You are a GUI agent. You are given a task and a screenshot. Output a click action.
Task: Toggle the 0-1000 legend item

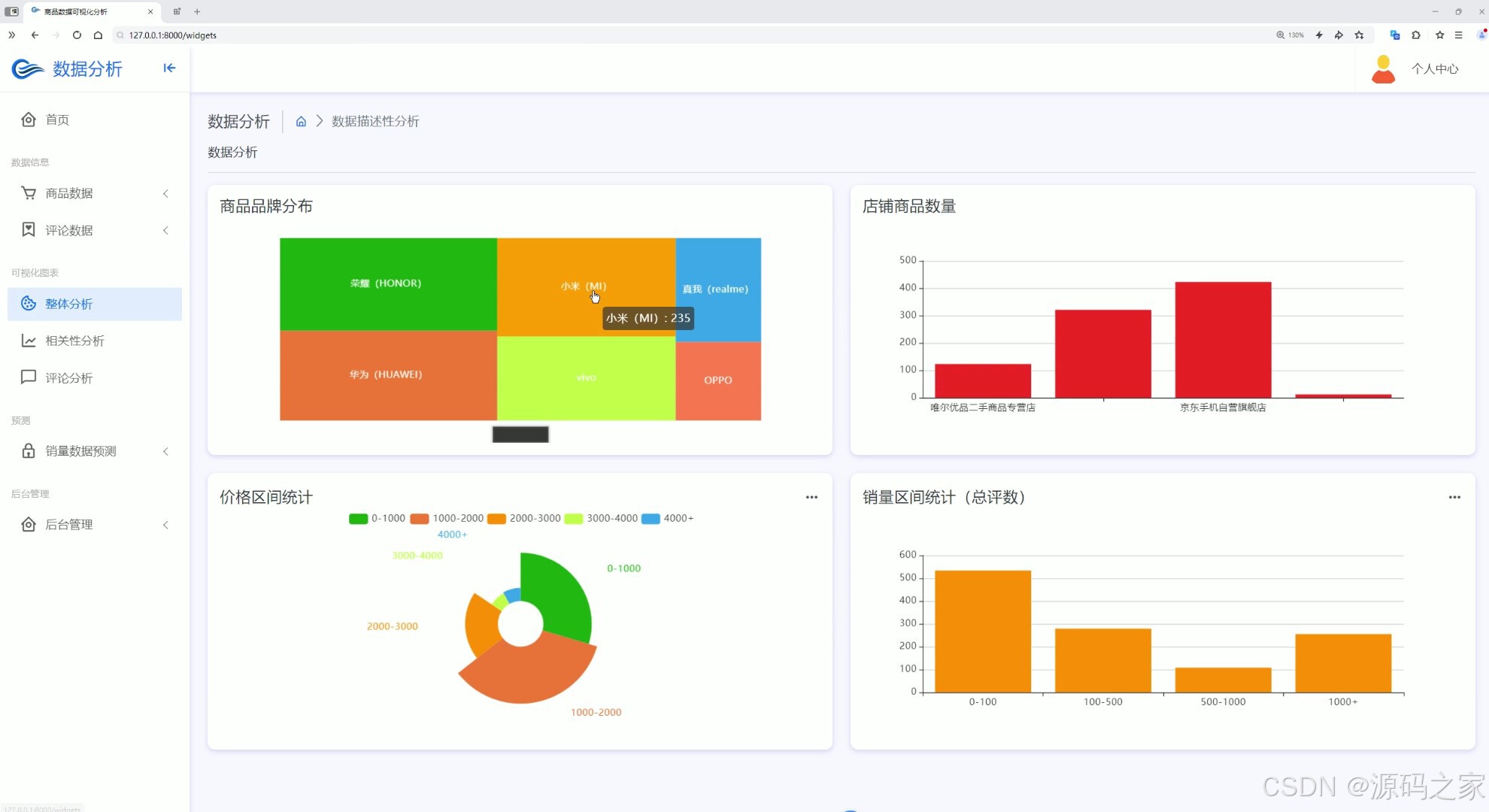point(377,519)
